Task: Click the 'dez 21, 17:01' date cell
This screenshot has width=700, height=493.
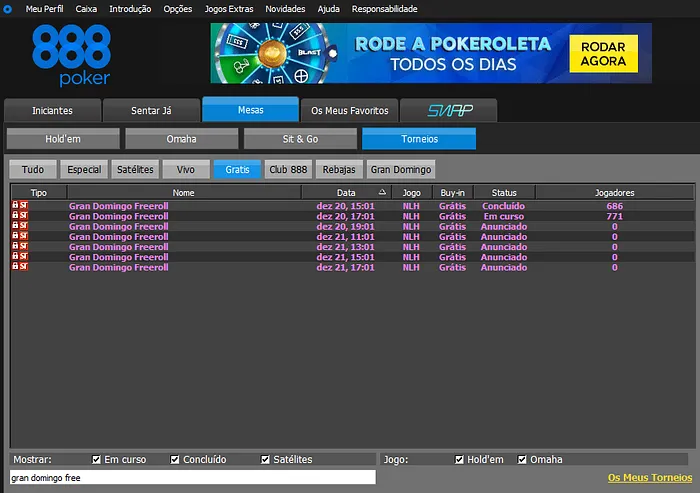Action: (x=345, y=267)
